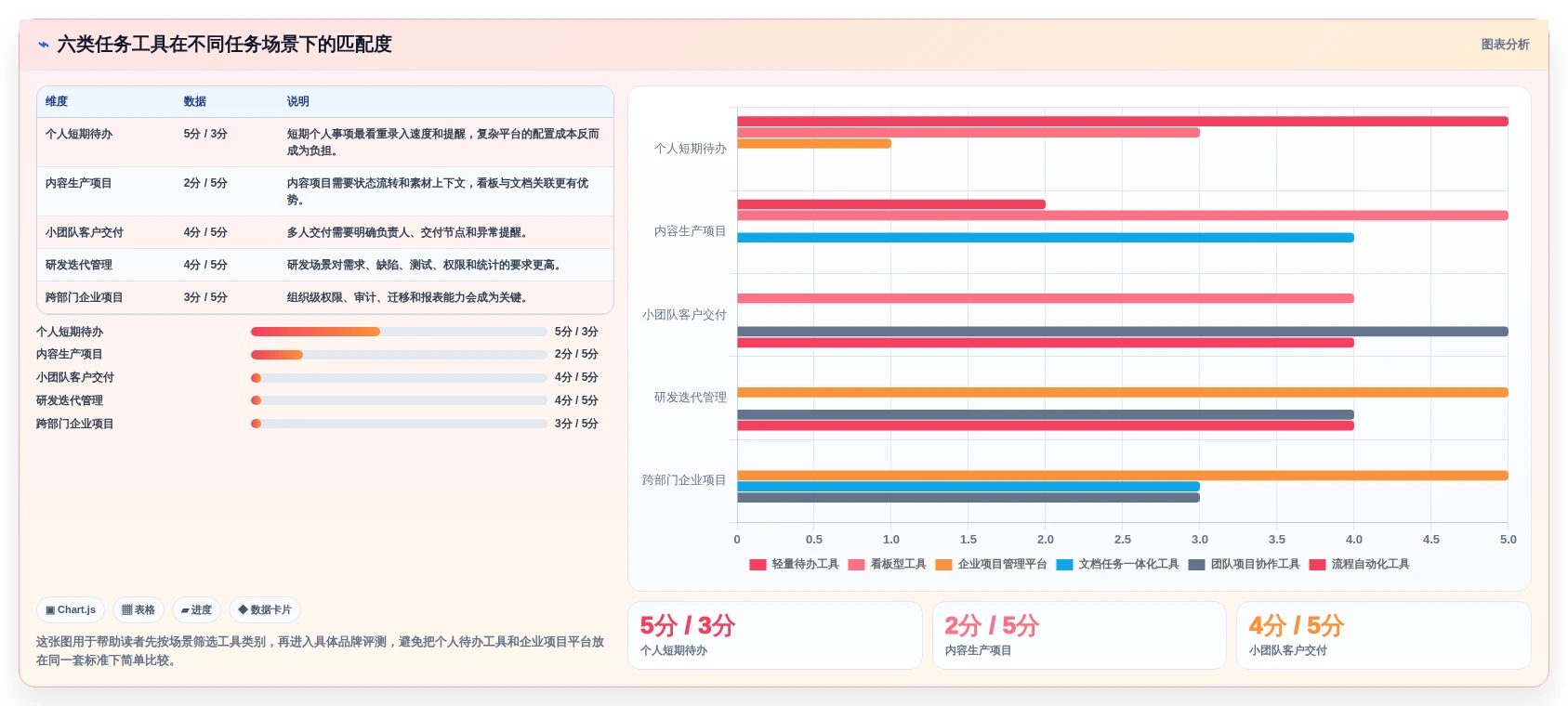
Task: Click the 进度 tag chip
Action: pyautogui.click(x=196, y=610)
